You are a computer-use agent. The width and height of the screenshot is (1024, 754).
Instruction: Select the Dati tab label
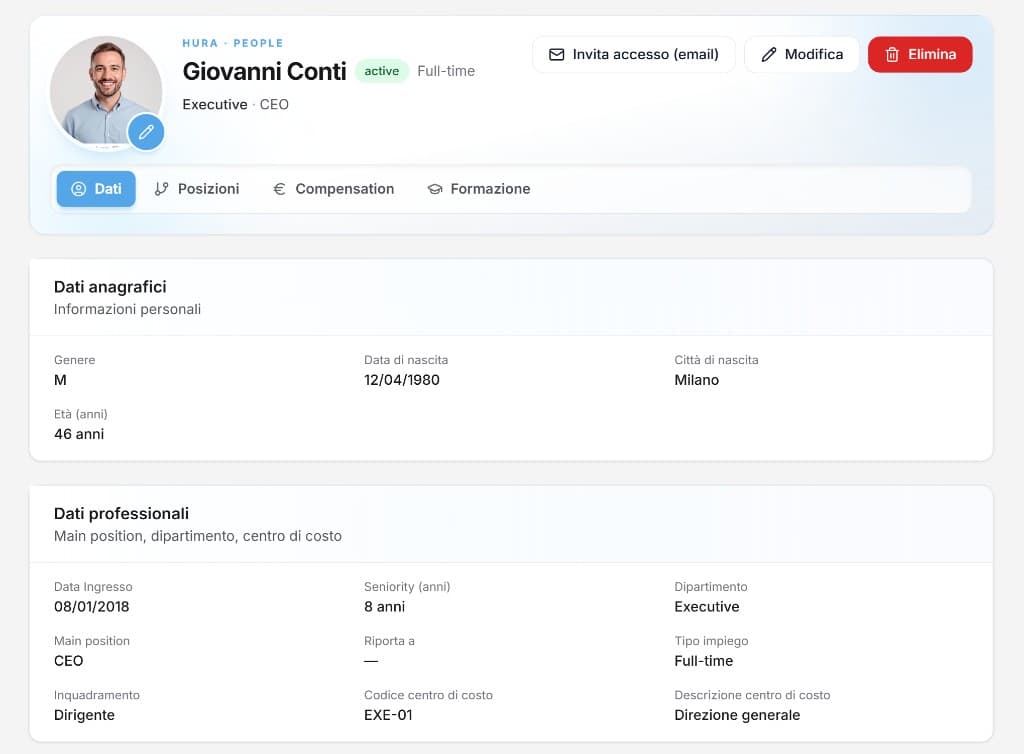108,189
